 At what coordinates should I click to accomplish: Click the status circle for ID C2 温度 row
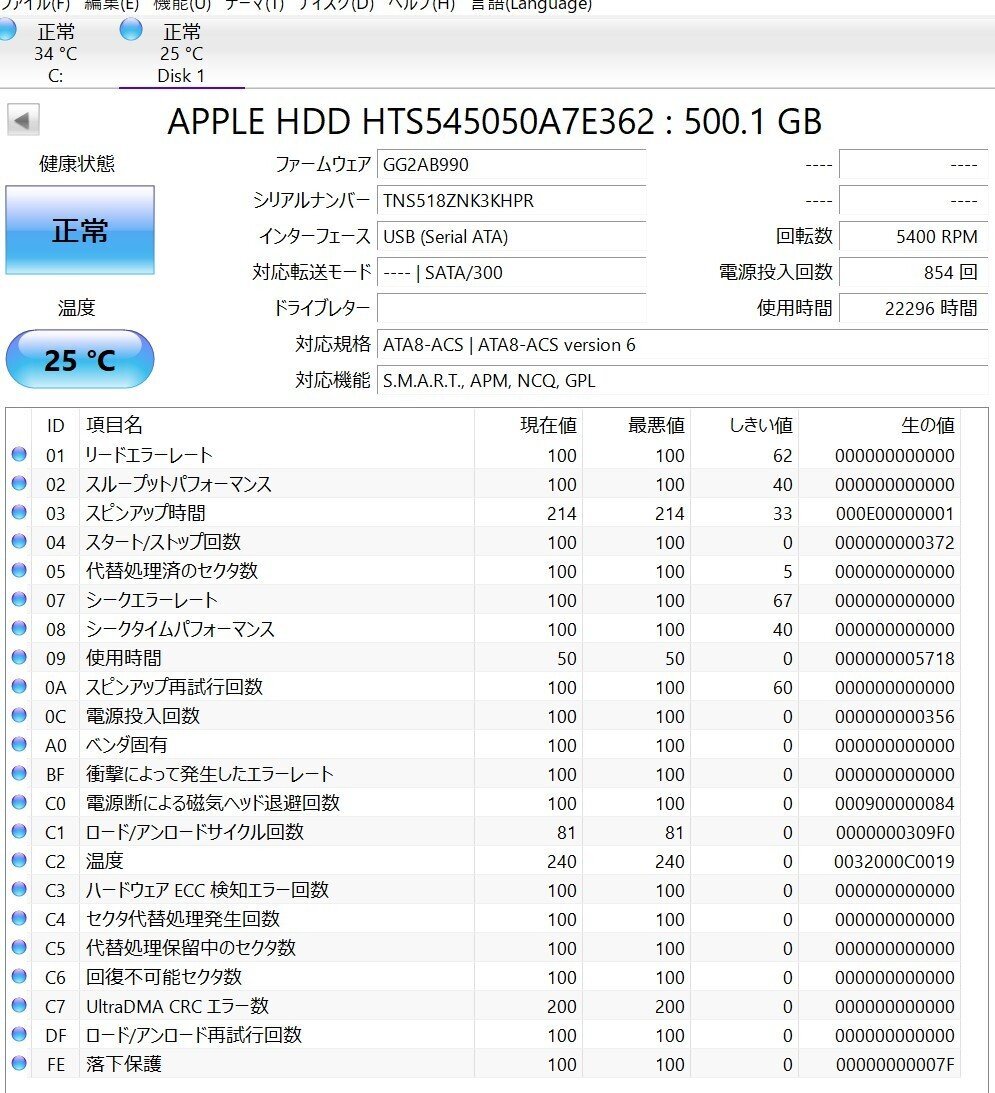pos(19,860)
